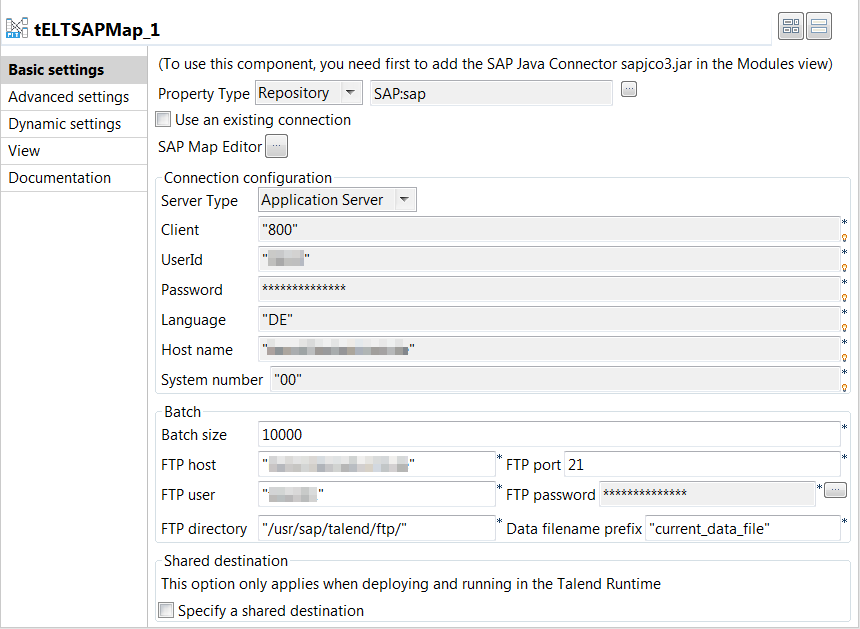
Task: Click the tELTSAPMap_1 component title
Action: tap(97, 29)
